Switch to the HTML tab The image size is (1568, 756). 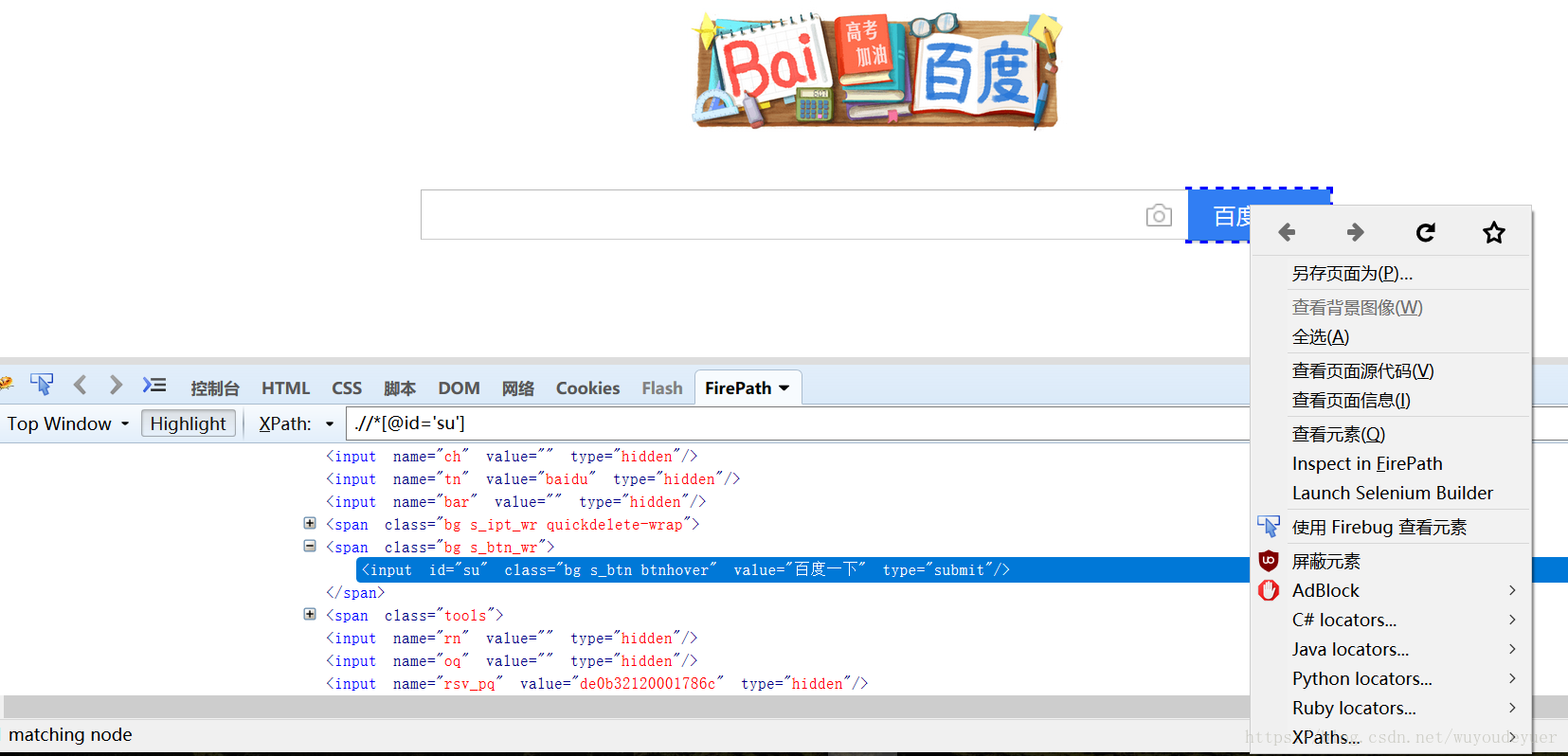[286, 388]
